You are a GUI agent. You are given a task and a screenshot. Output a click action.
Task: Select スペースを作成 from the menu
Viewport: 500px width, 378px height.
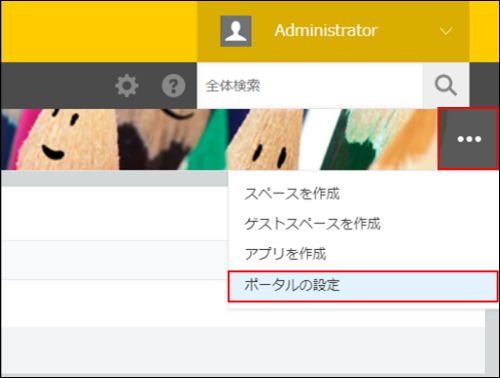click(363, 194)
